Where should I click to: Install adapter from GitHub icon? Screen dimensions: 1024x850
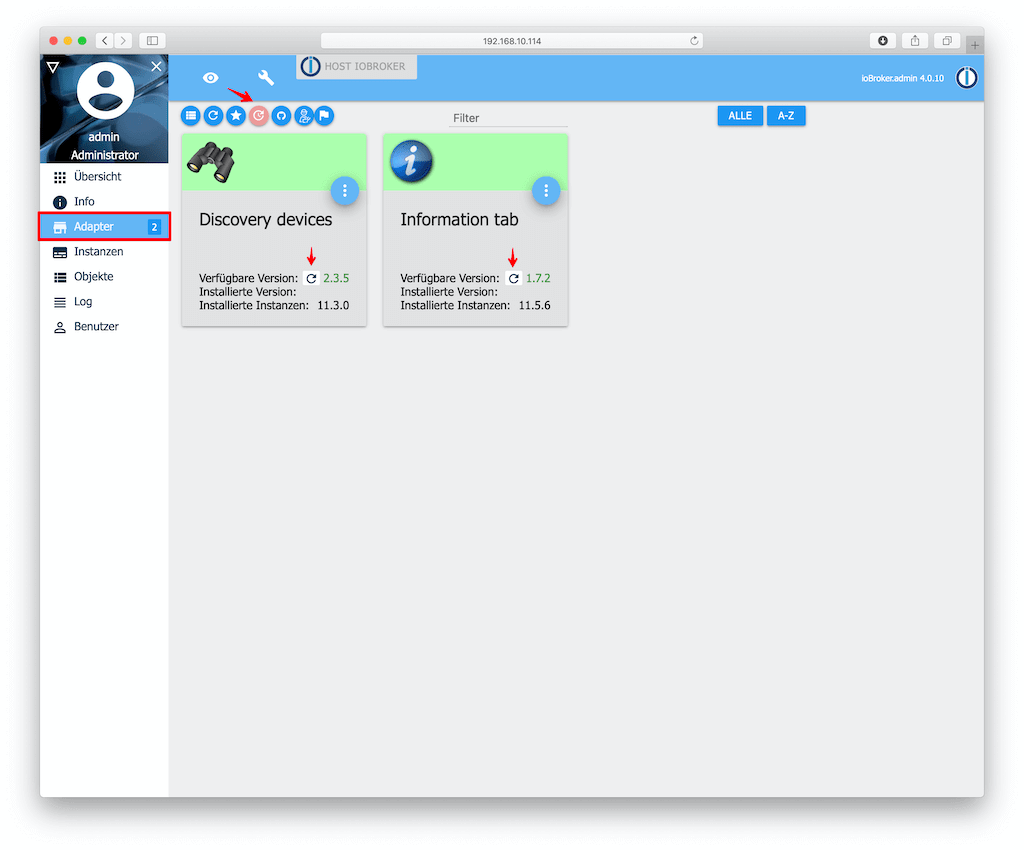[281, 116]
